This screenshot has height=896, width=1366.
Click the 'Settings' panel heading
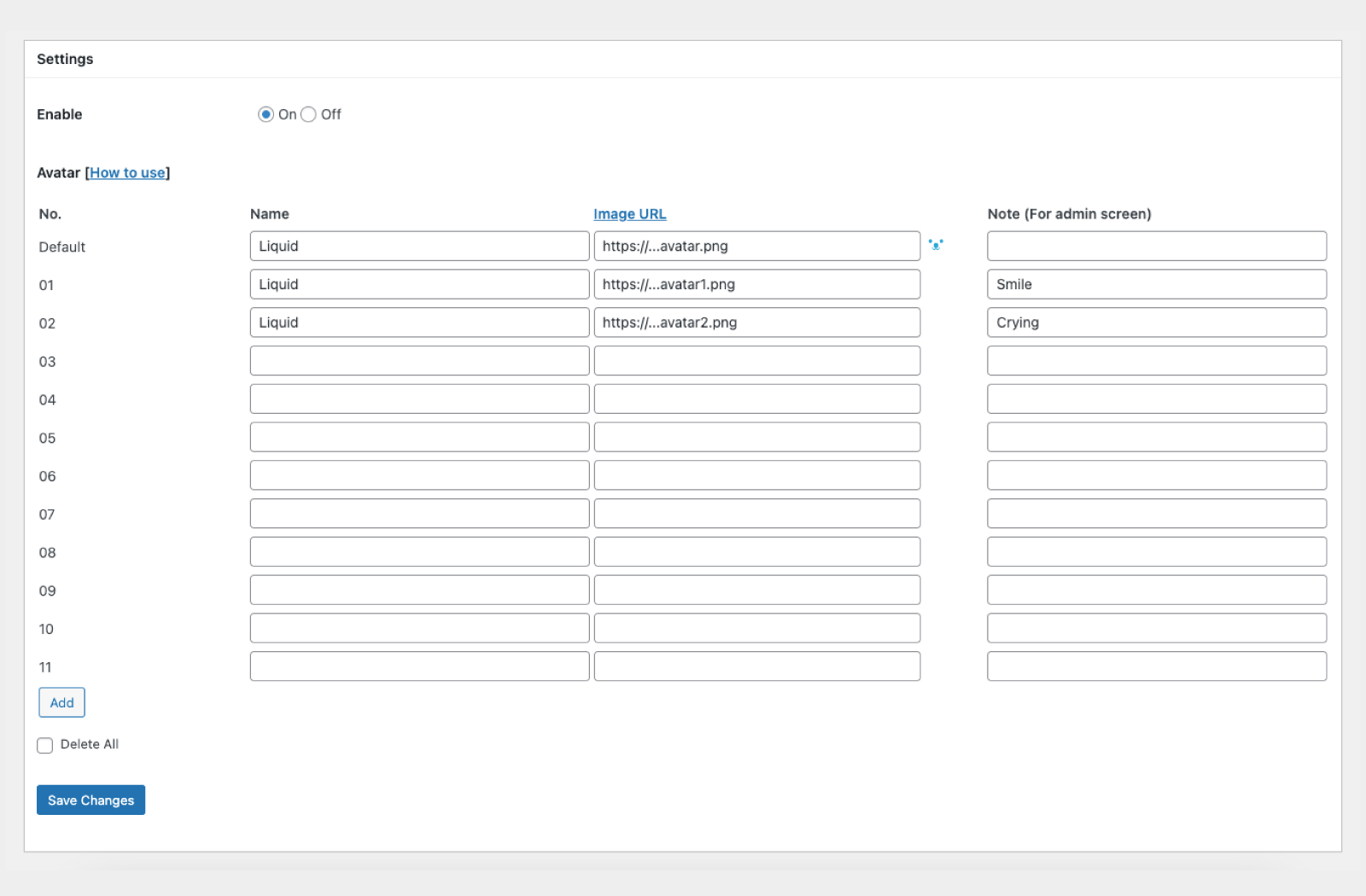click(65, 59)
